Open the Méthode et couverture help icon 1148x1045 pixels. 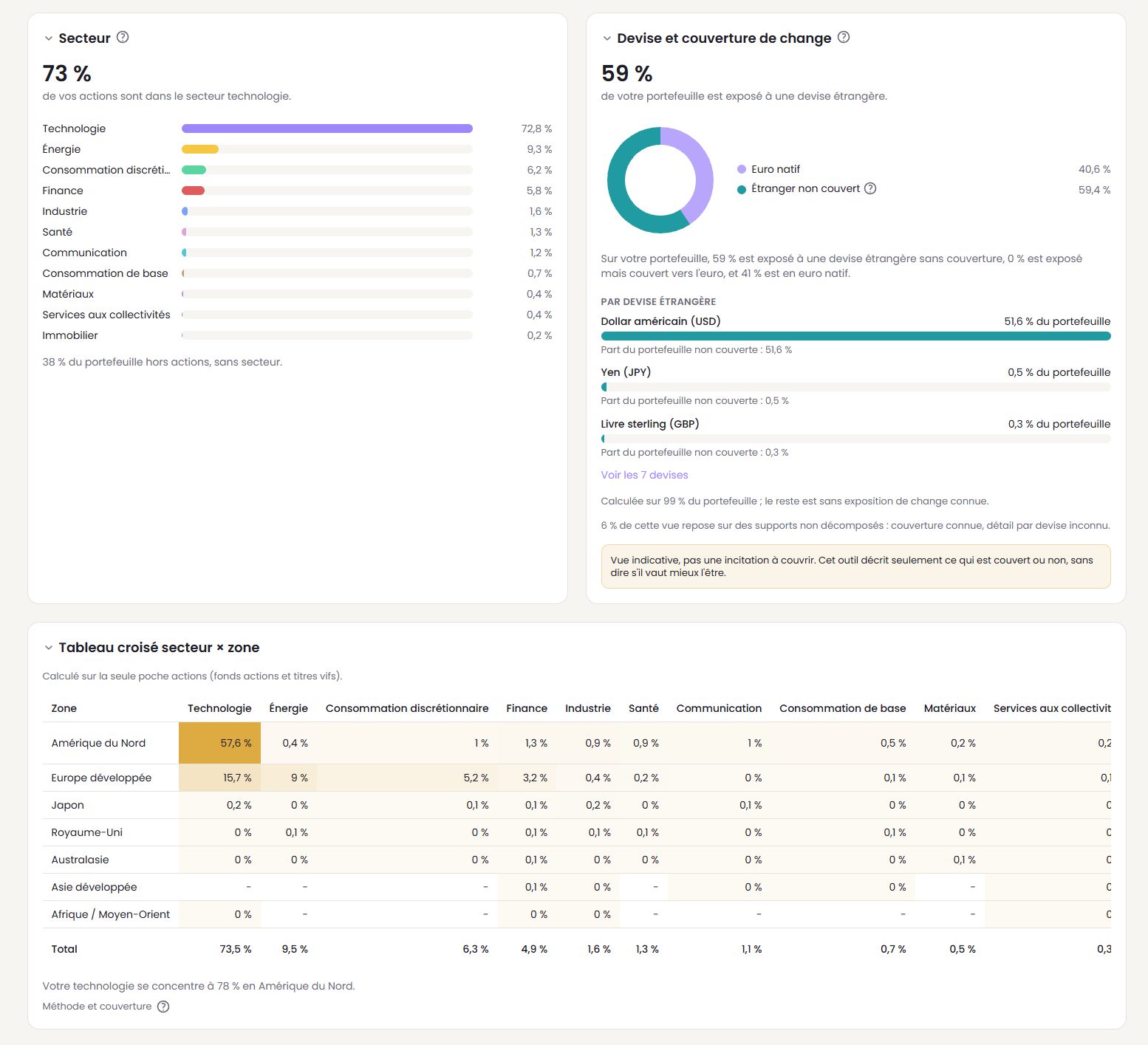pos(163,1007)
